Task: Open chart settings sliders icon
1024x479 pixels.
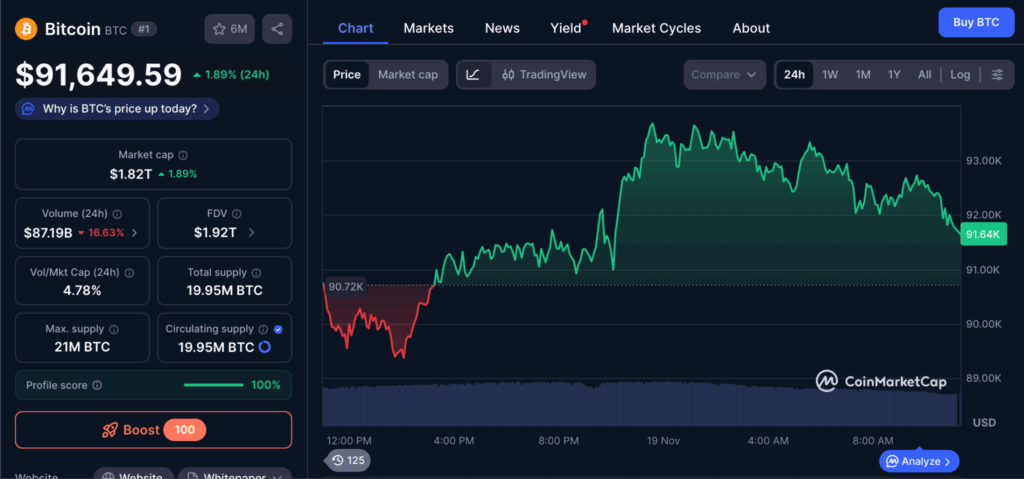Action: point(997,75)
